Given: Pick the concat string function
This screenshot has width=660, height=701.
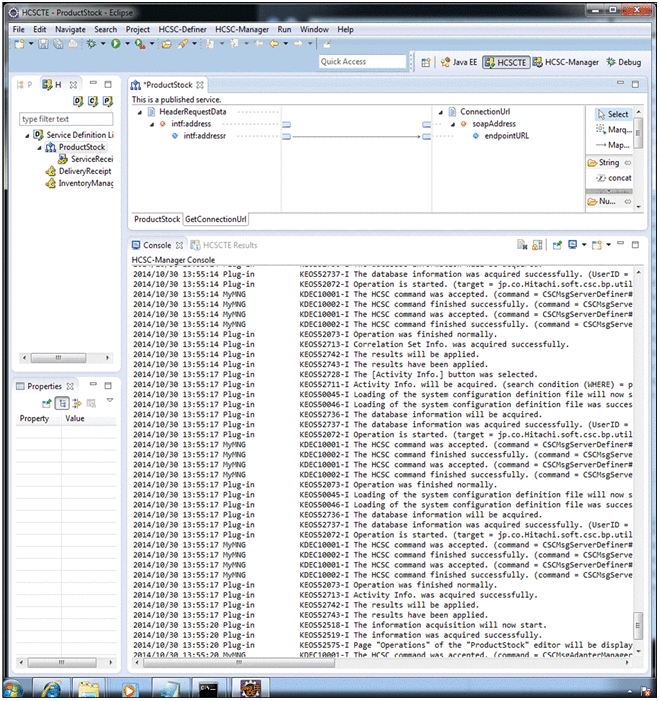Looking at the screenshot, I should click(618, 177).
